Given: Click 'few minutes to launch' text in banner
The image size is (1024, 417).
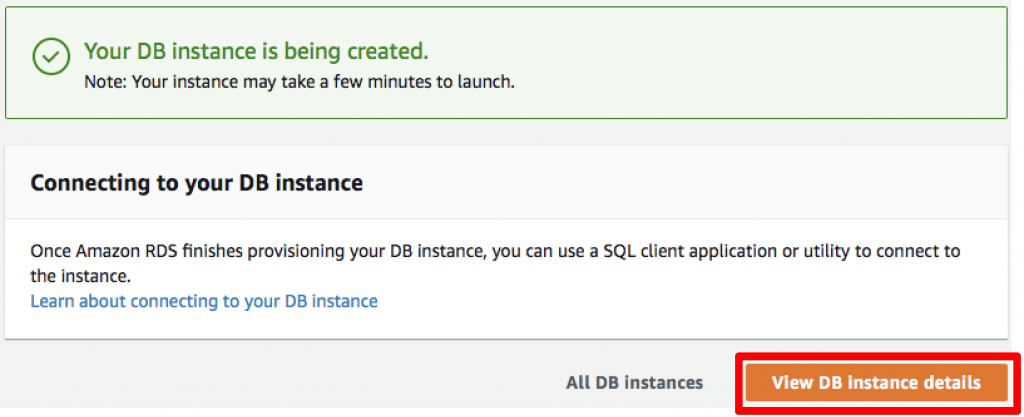Looking at the screenshot, I should [438, 84].
